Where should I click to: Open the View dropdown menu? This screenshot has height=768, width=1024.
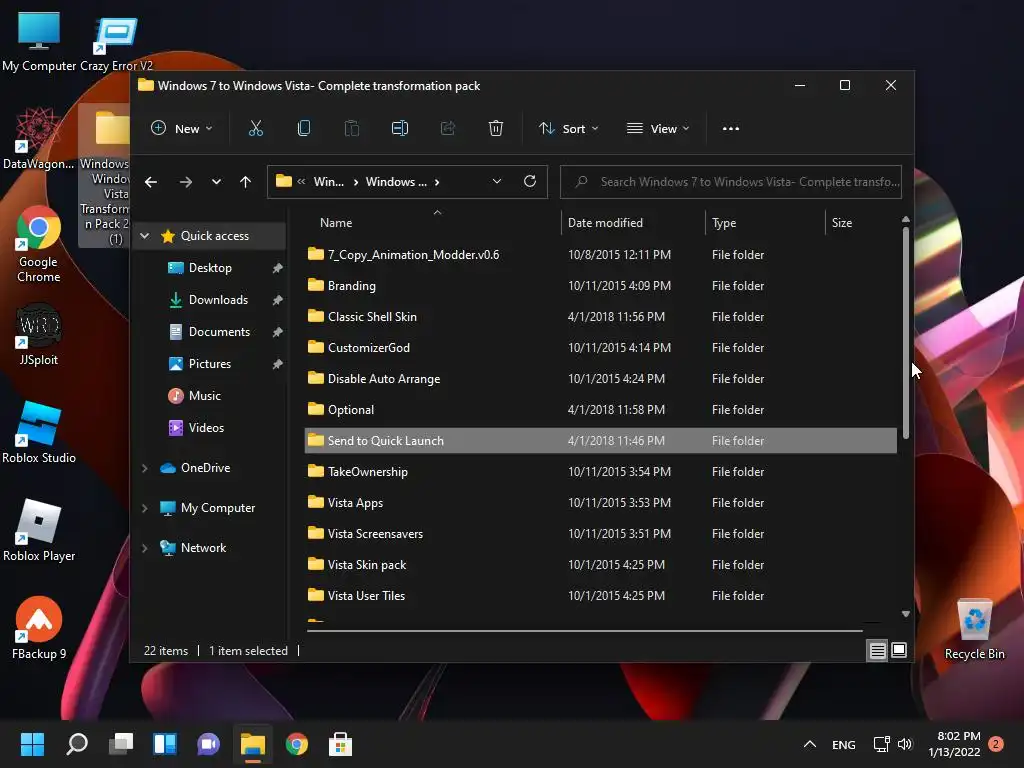tap(658, 129)
